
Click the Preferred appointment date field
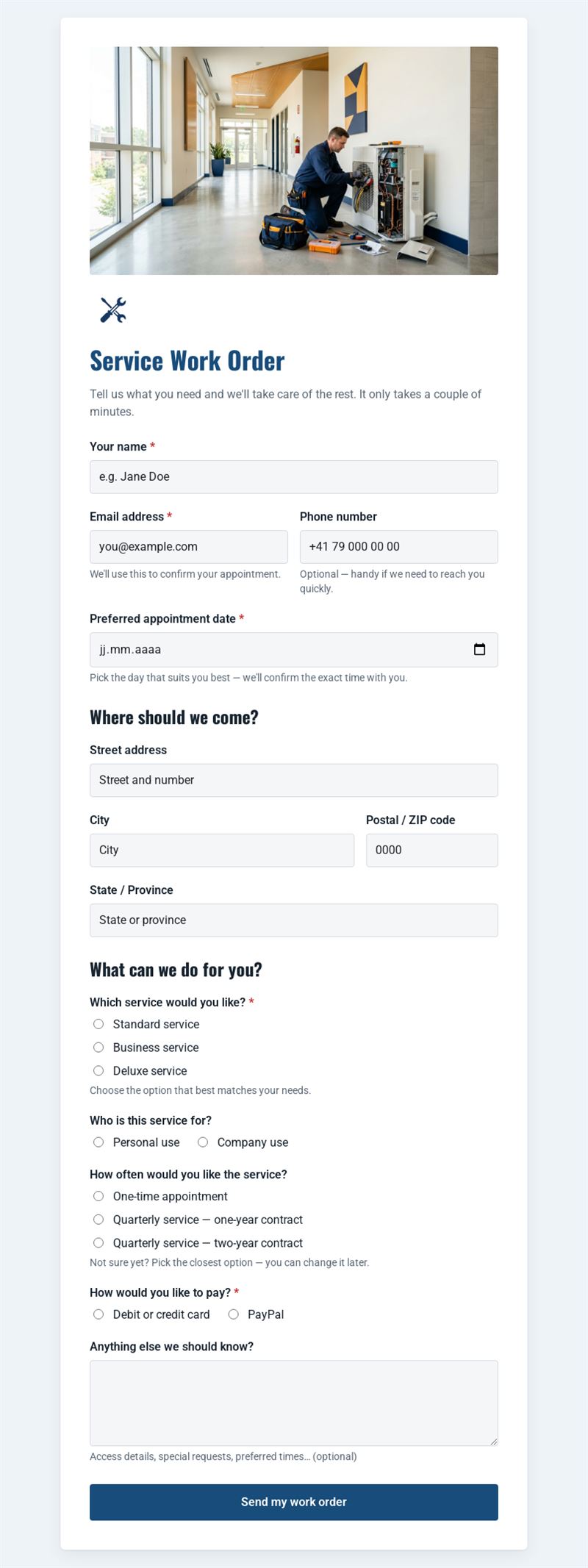[294, 650]
